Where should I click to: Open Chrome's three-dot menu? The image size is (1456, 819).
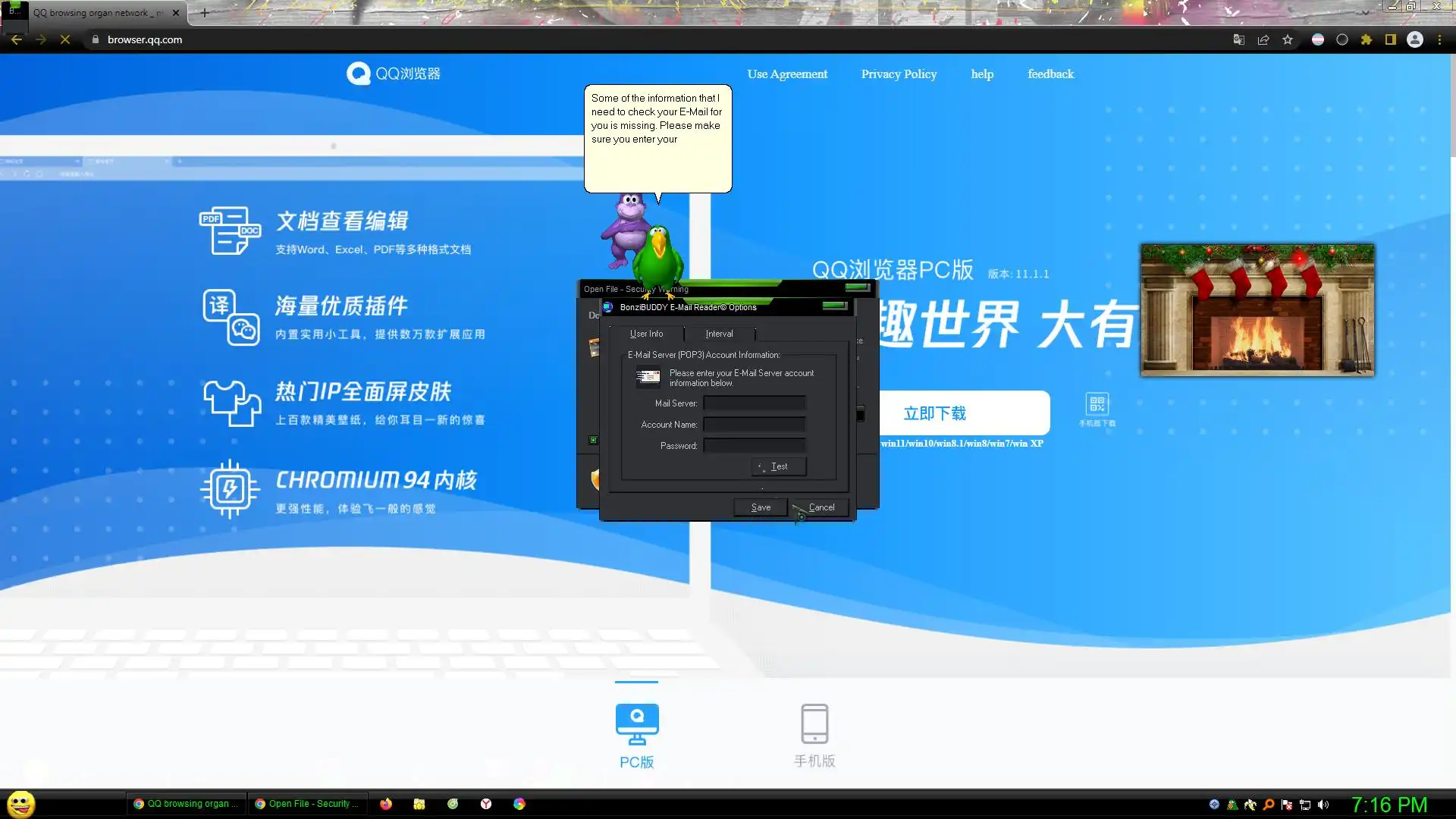point(1439,40)
